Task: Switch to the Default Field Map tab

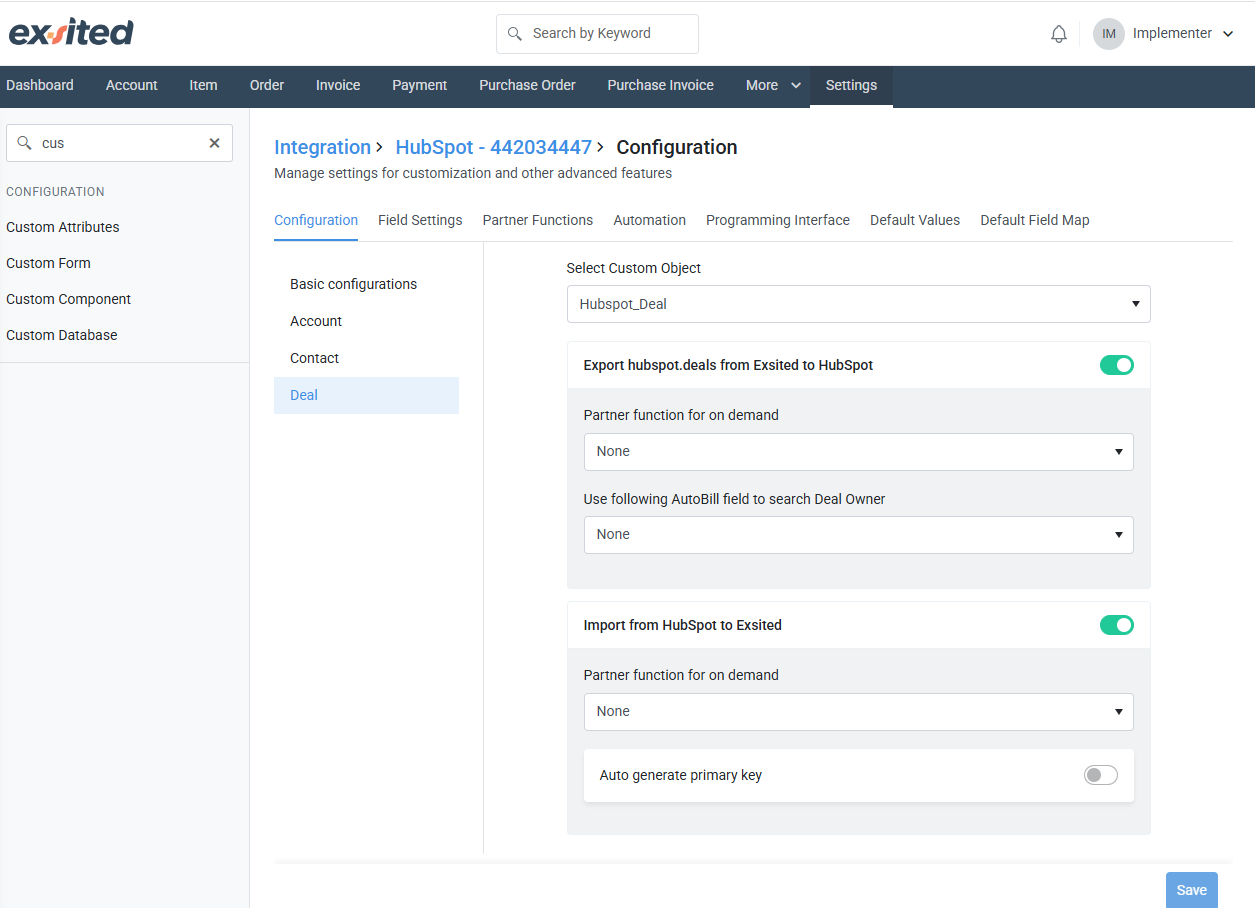Action: [x=1035, y=220]
